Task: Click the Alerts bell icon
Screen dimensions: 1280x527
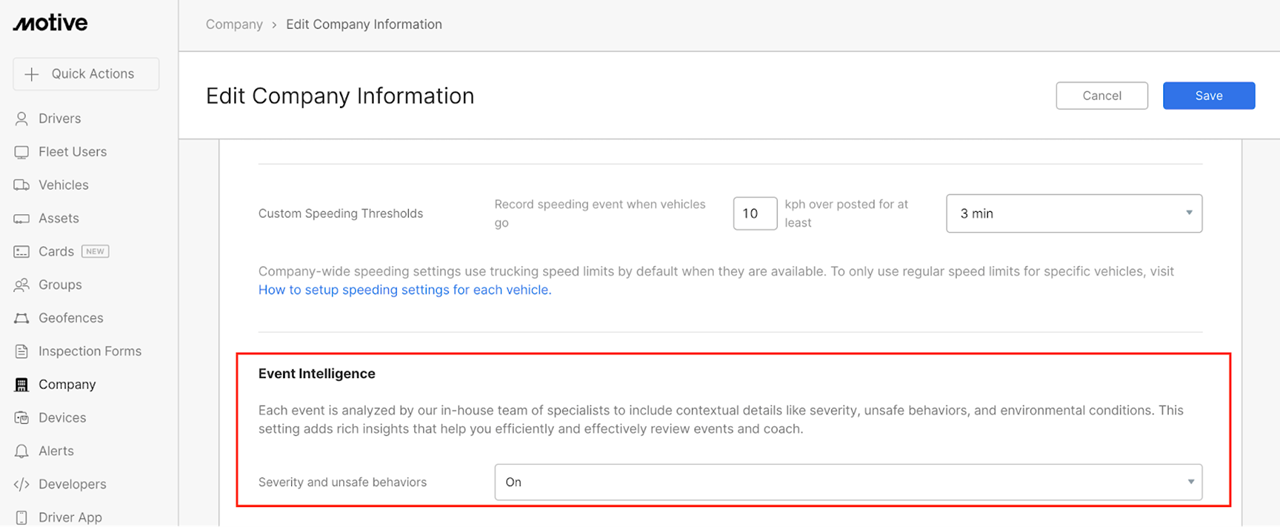Action: pos(21,451)
